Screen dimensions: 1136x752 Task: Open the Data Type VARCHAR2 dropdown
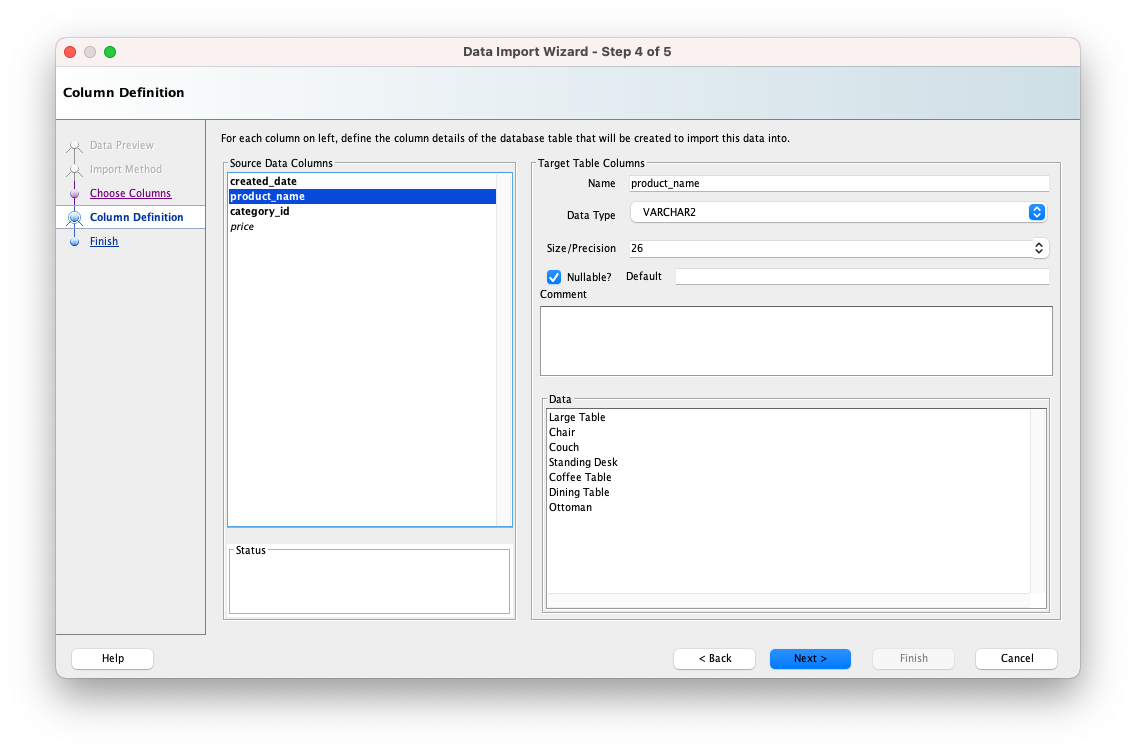pos(839,212)
